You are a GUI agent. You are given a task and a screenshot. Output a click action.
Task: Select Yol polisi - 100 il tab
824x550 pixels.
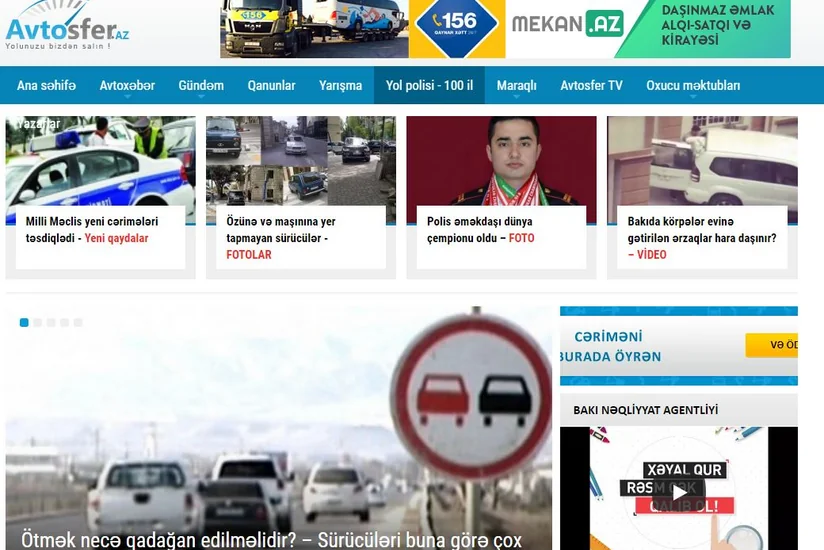(429, 85)
